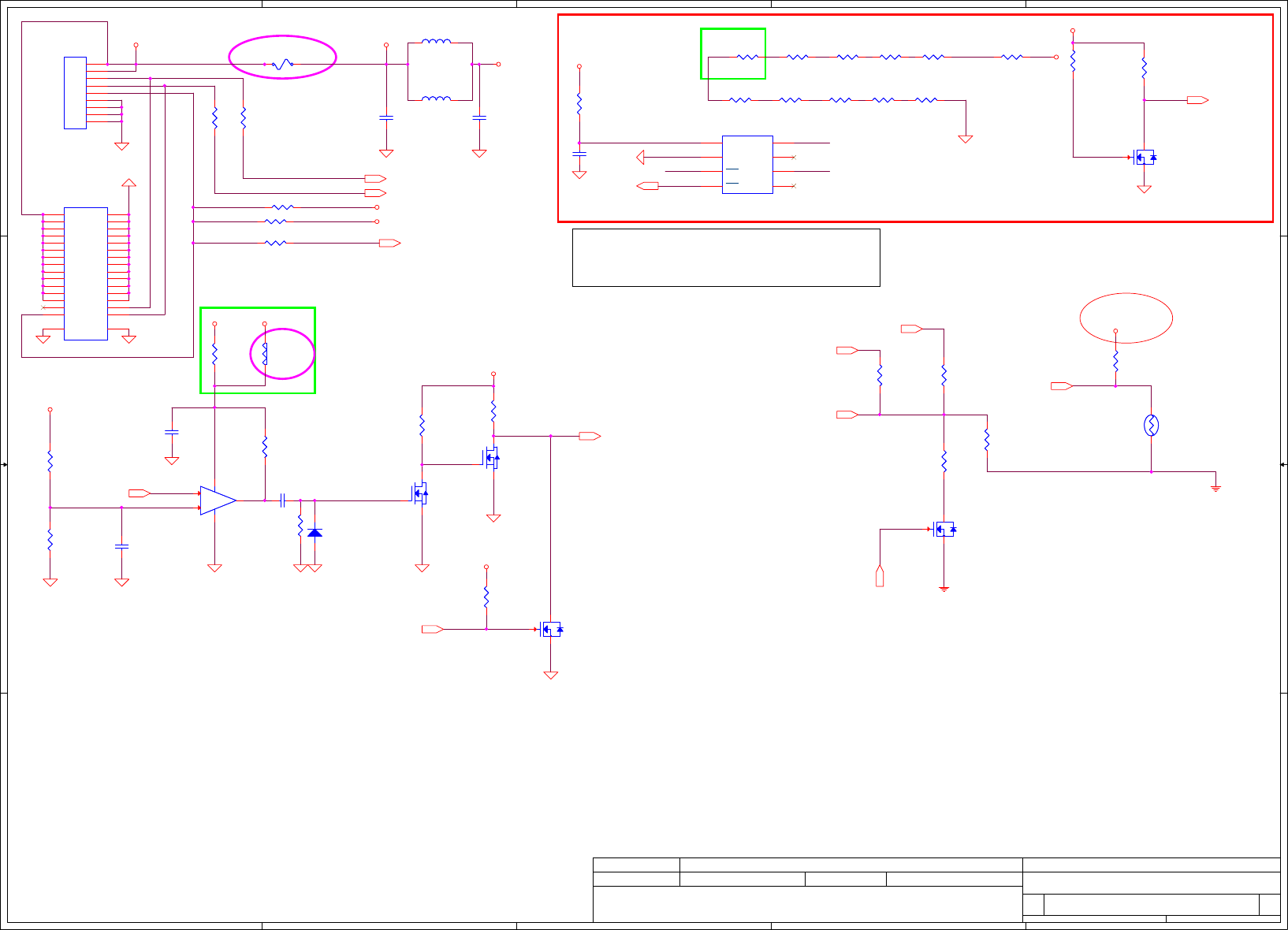Image resolution: width=1288 pixels, height=930 pixels.
Task: Click the empty text note box below the red frame
Action: [726, 258]
